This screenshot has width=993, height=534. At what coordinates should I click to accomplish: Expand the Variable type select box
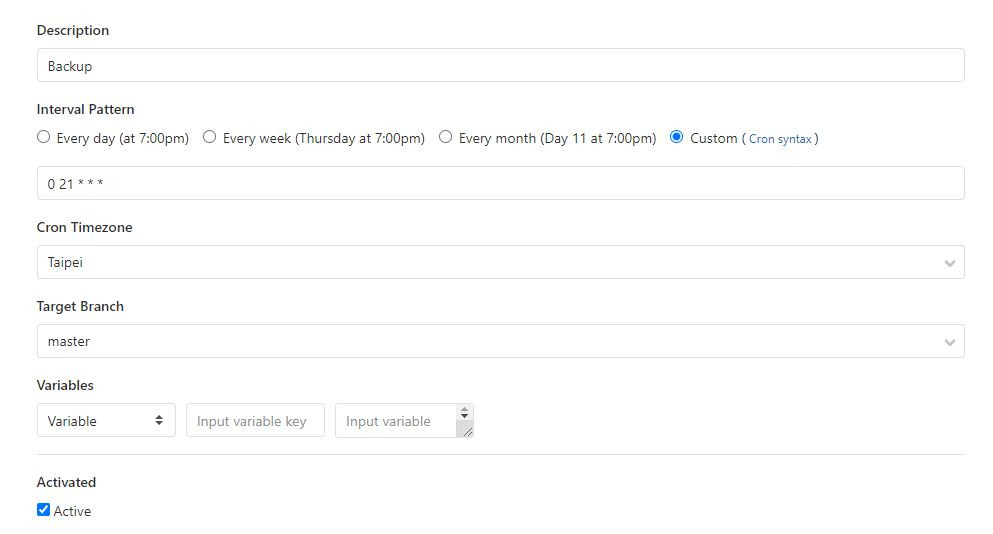(106, 420)
